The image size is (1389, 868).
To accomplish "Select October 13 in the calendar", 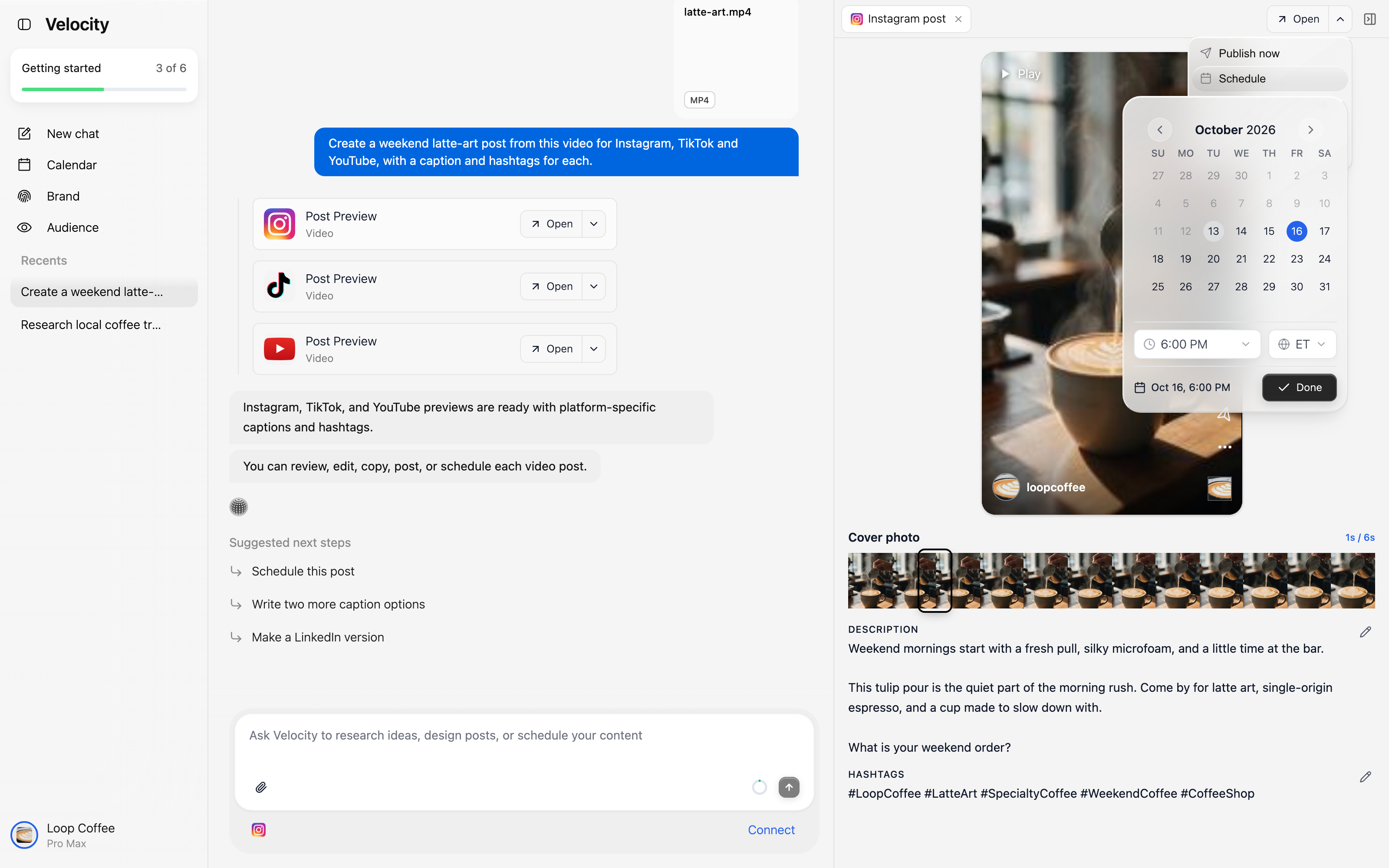I will (1213, 231).
